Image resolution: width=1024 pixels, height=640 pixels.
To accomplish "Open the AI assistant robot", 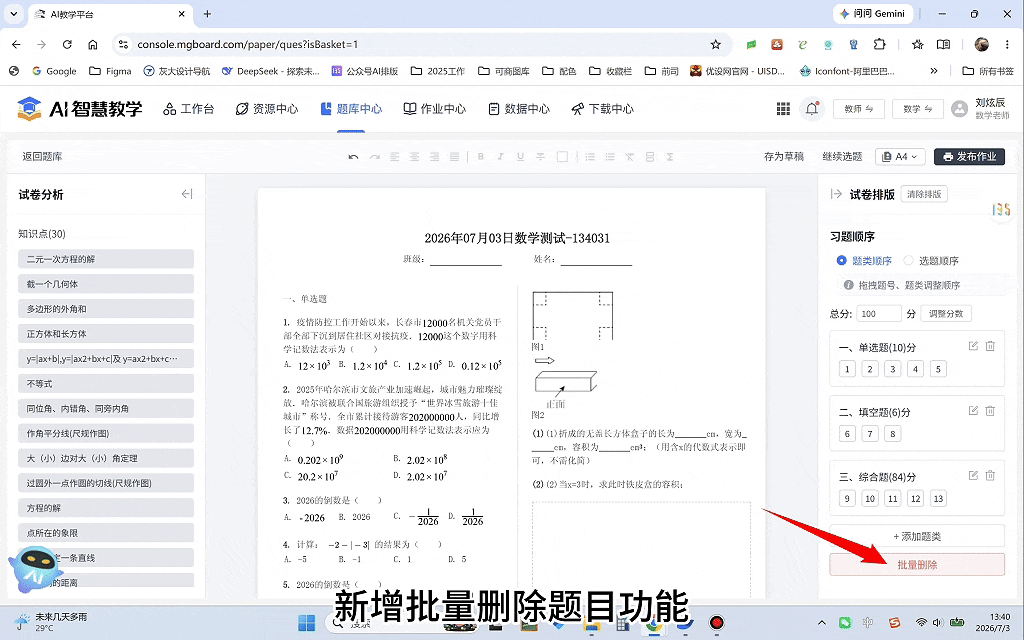I will [35, 569].
